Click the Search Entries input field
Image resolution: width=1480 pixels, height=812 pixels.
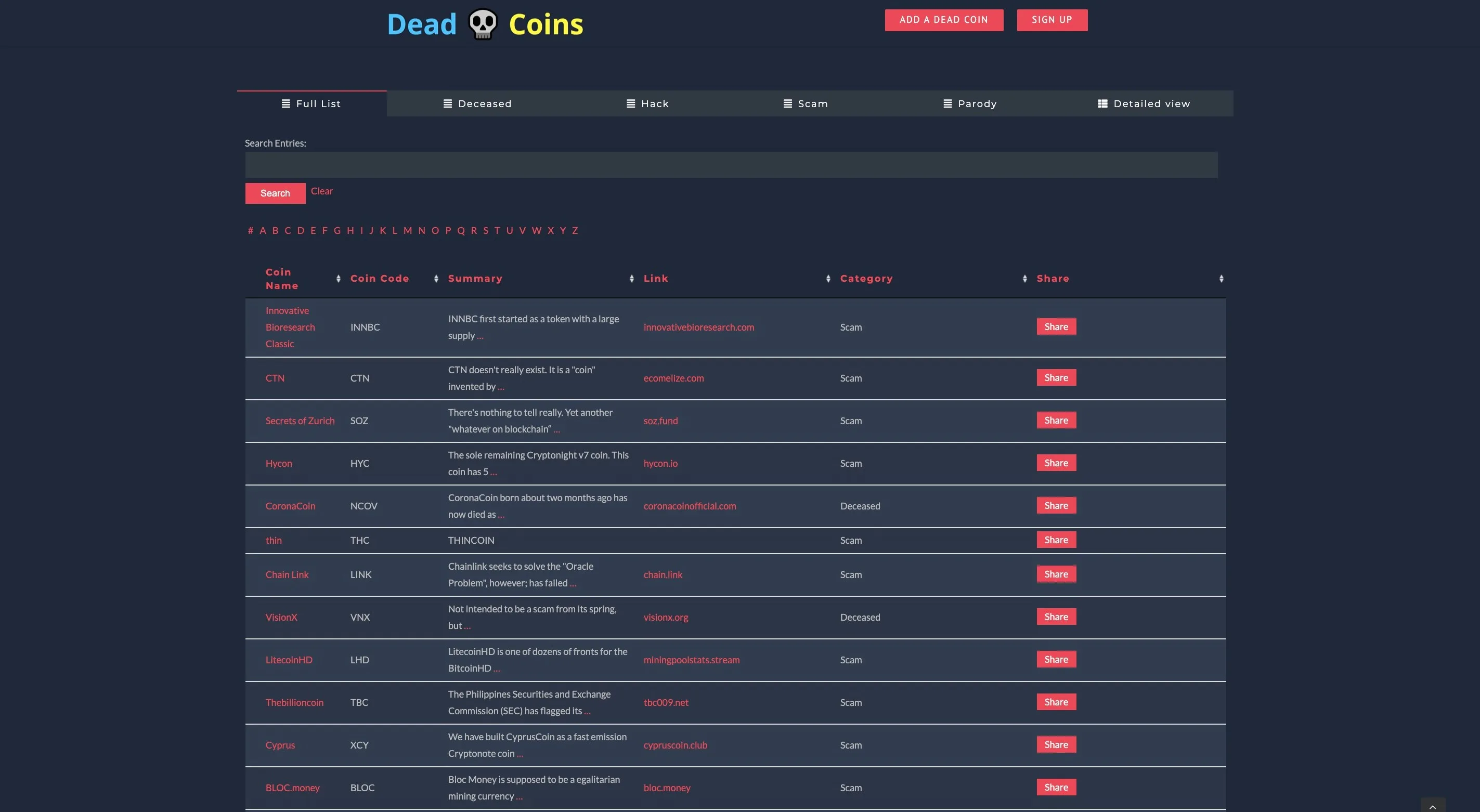pyautogui.click(x=730, y=164)
